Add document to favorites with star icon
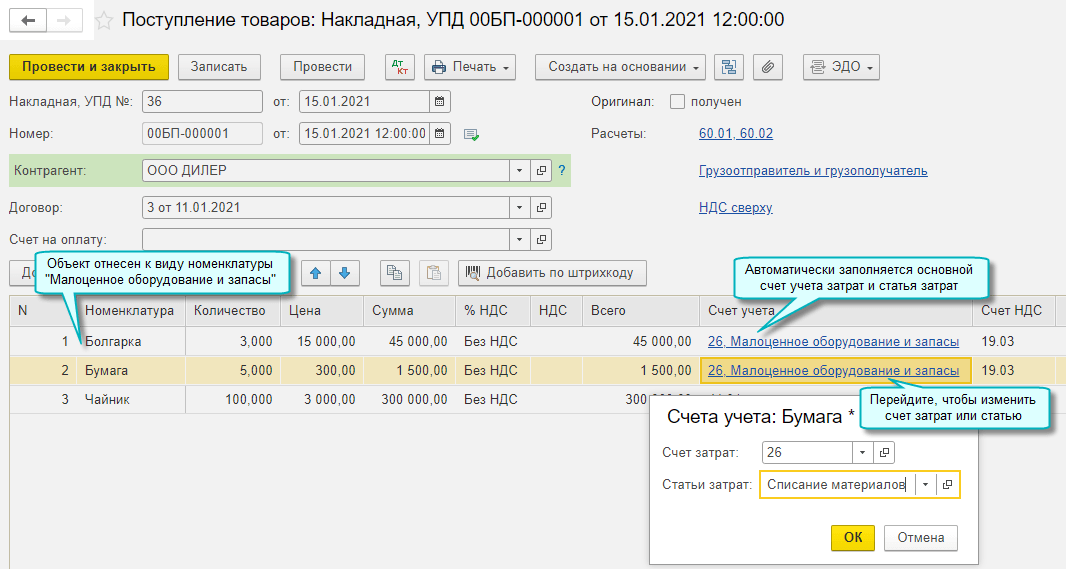 coord(103,20)
